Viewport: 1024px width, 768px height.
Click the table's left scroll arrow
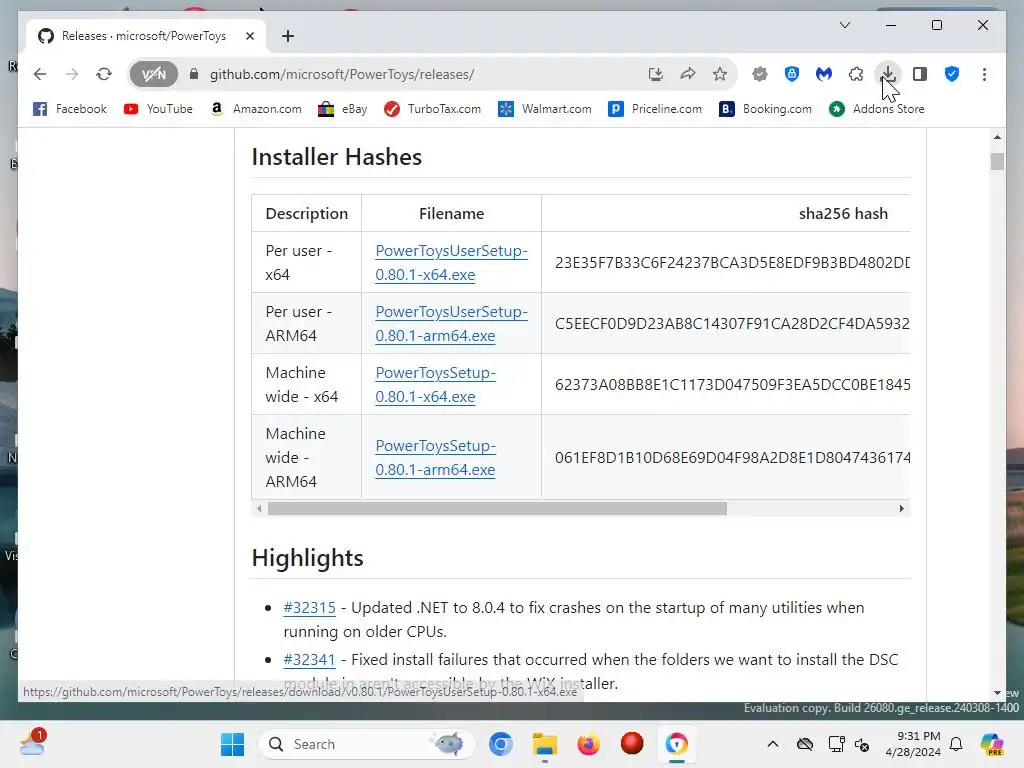[x=259, y=509]
